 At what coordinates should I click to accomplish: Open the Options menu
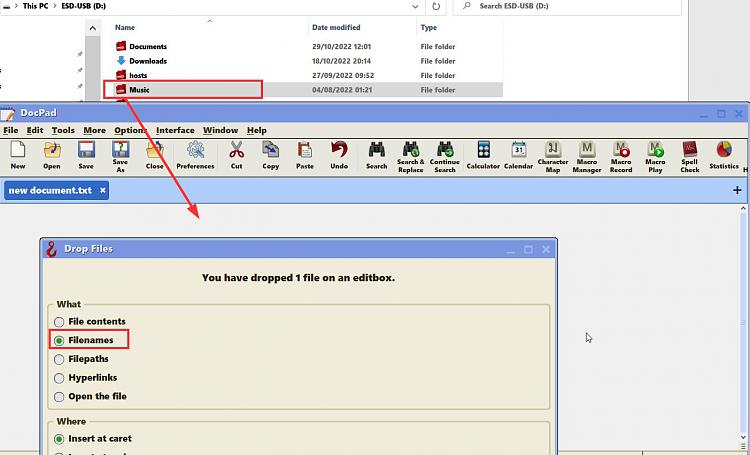(131, 130)
